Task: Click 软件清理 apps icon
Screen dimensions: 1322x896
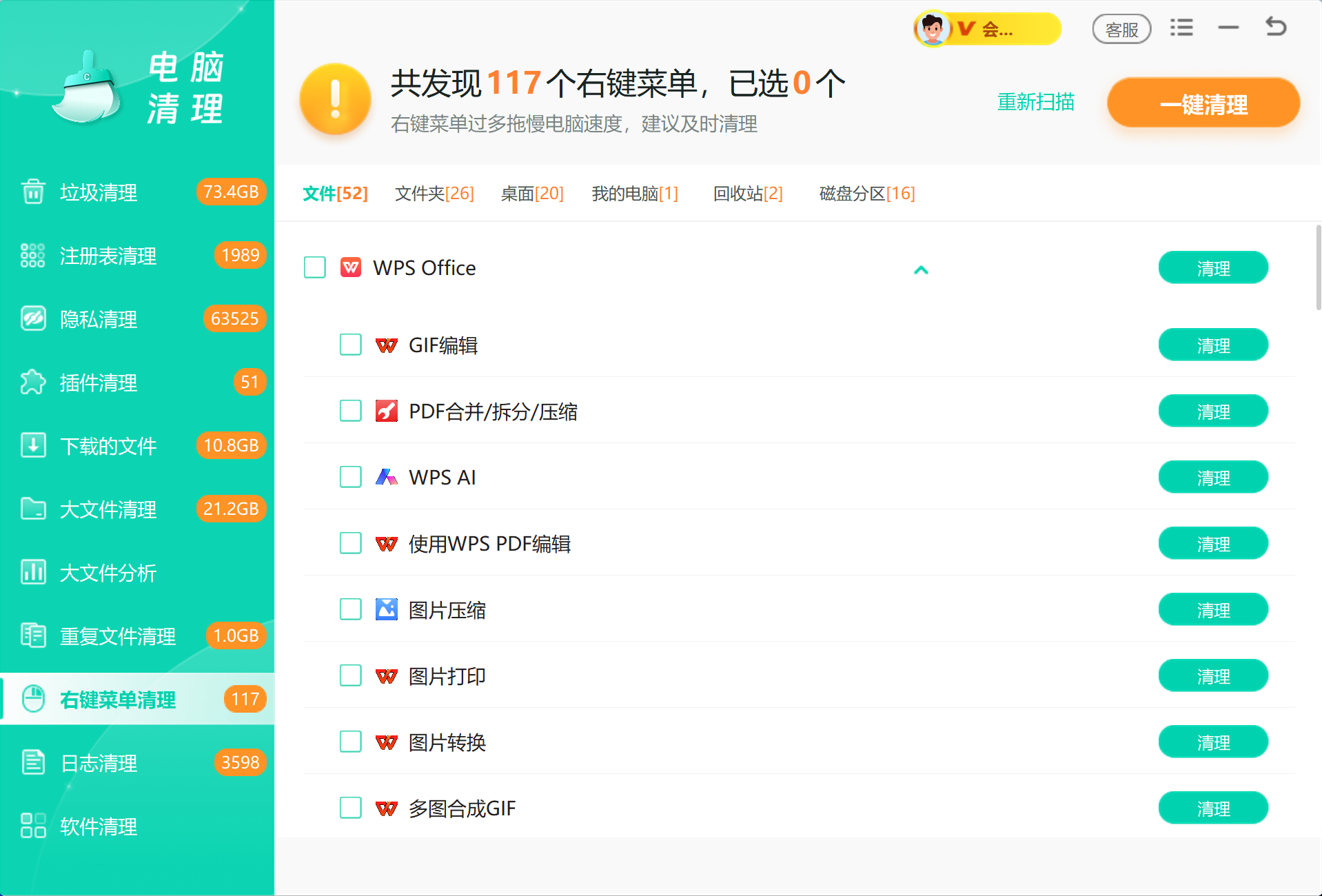Action: (x=33, y=826)
